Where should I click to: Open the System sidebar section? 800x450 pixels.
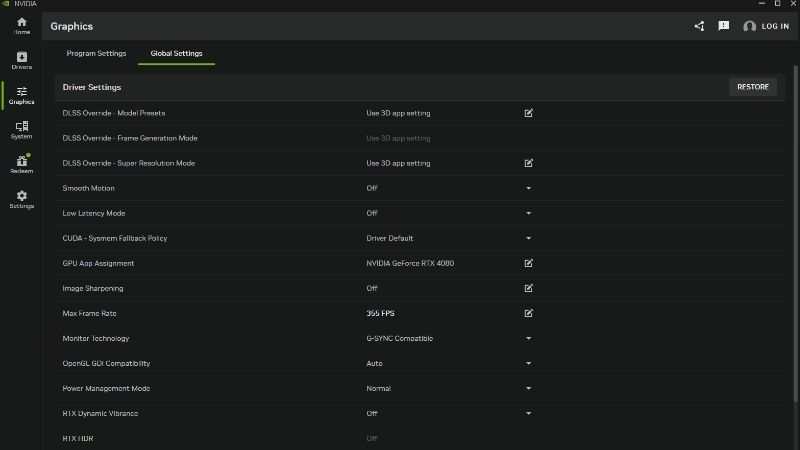point(21,130)
